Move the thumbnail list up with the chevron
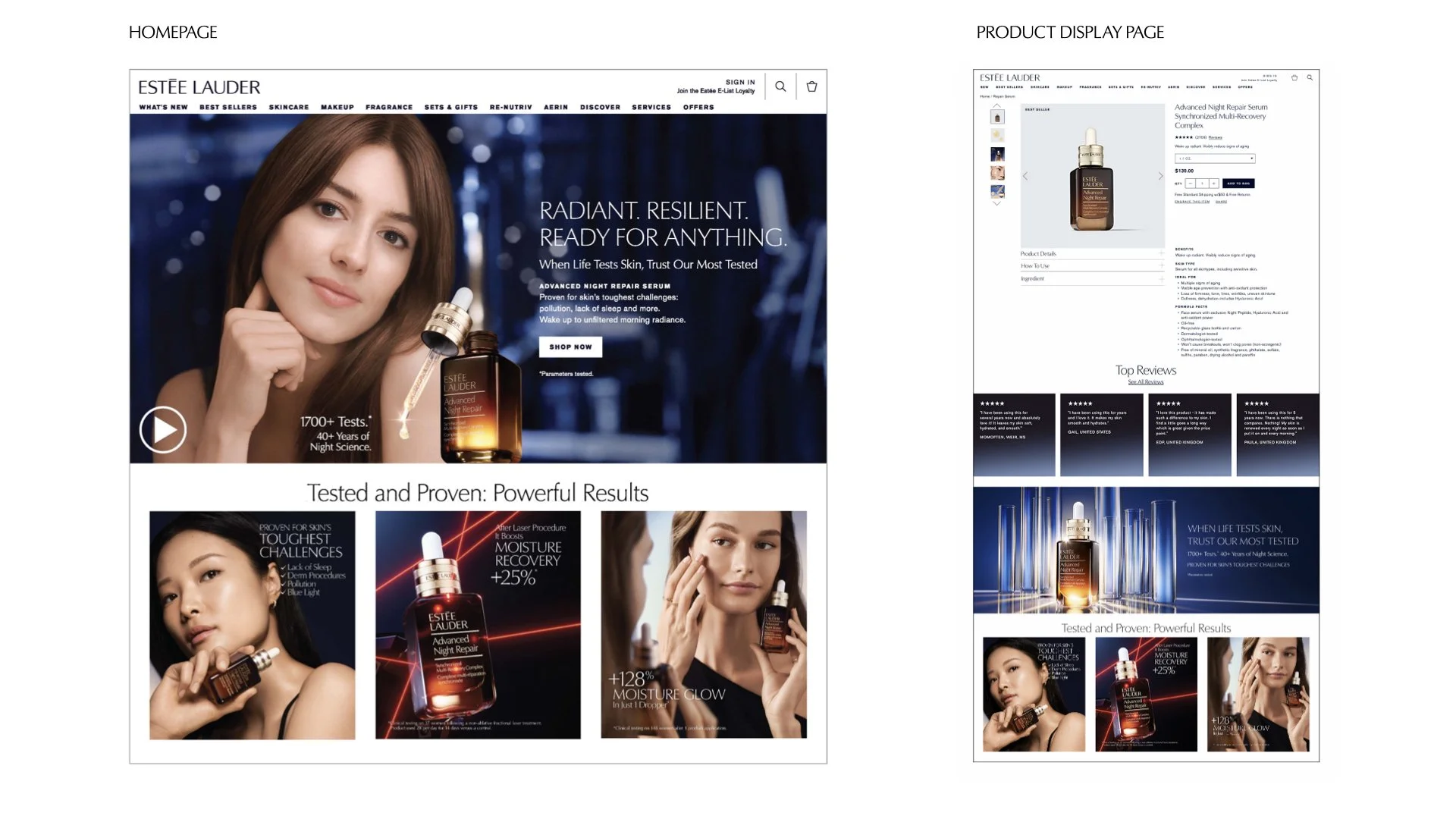Viewport: 1456px width, 819px height. [x=997, y=106]
